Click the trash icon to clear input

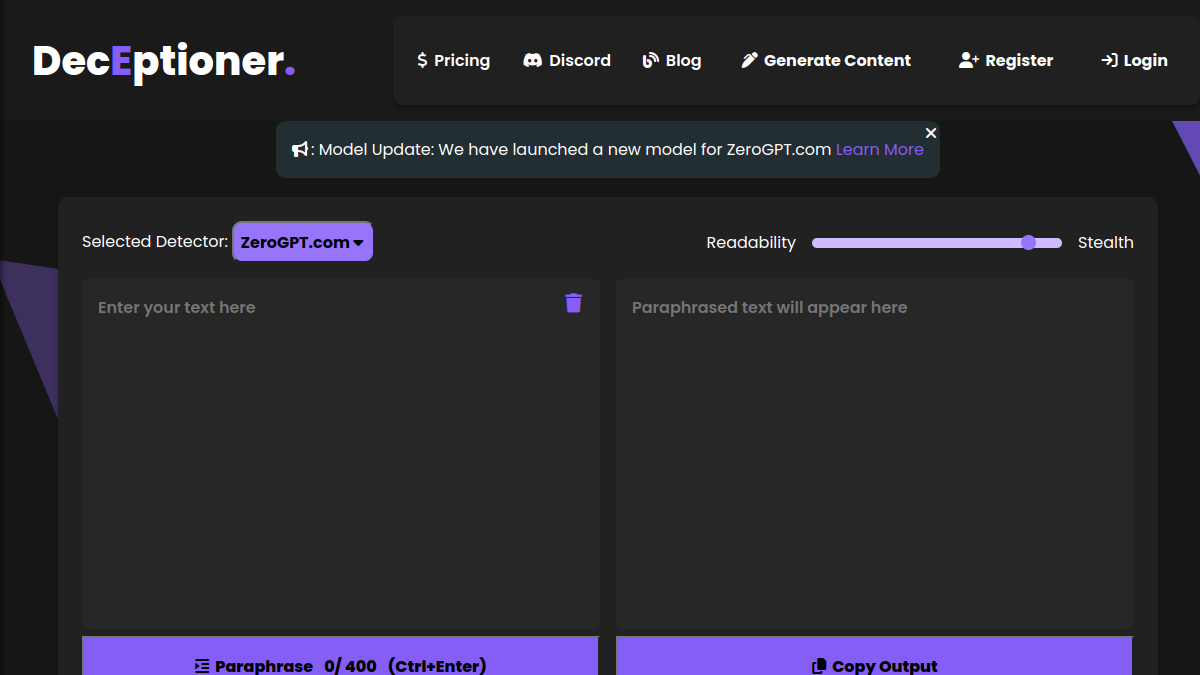click(x=573, y=303)
